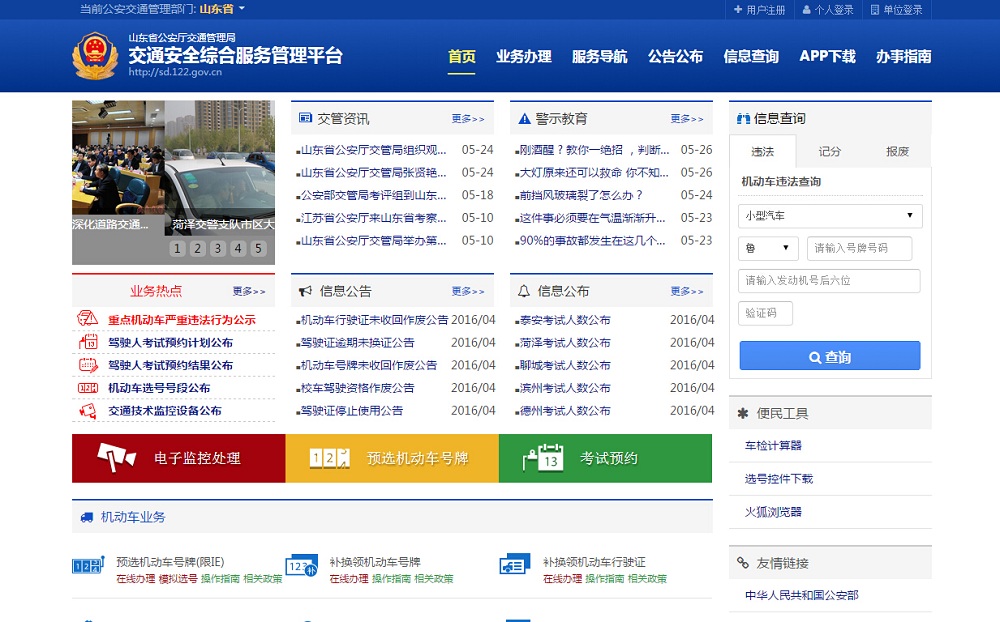Image resolution: width=1000 pixels, height=622 pixels.
Task: Click the news carousel image
Action: pyautogui.click(x=173, y=168)
